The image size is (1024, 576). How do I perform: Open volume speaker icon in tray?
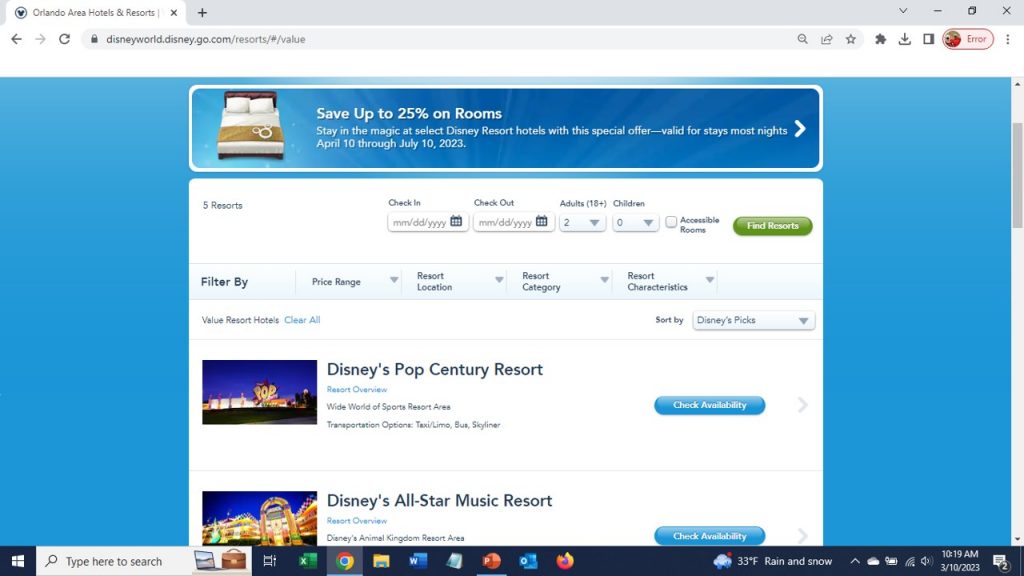click(x=925, y=561)
